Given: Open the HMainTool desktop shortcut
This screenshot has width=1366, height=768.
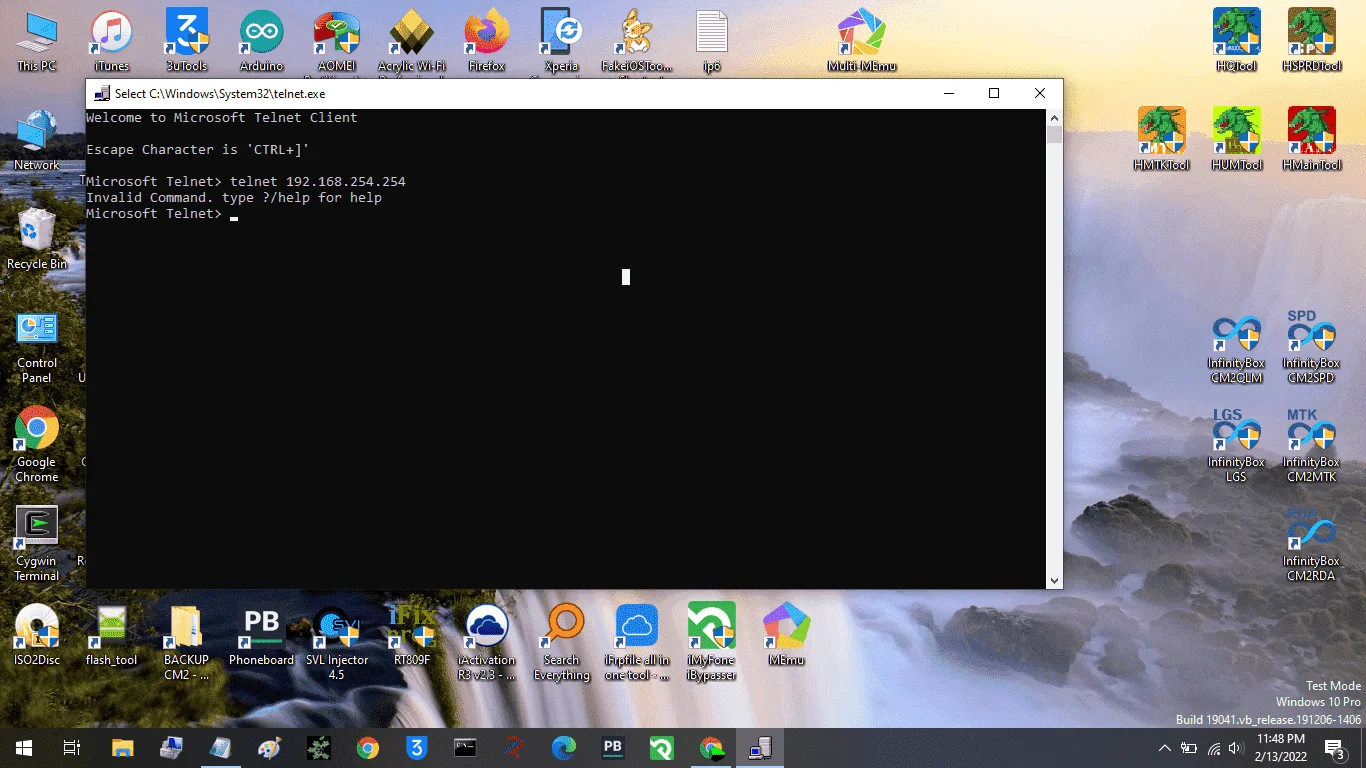Looking at the screenshot, I should click(1312, 139).
